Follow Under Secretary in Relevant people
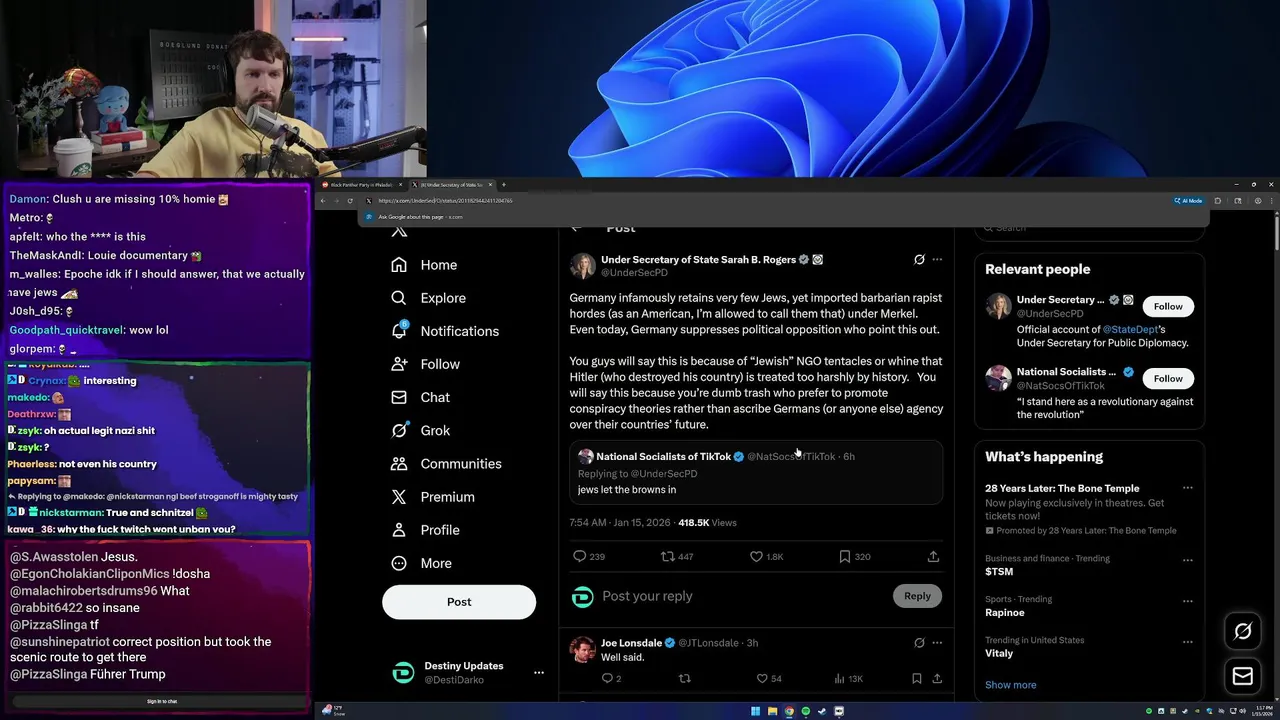1280x720 pixels. click(x=1168, y=306)
